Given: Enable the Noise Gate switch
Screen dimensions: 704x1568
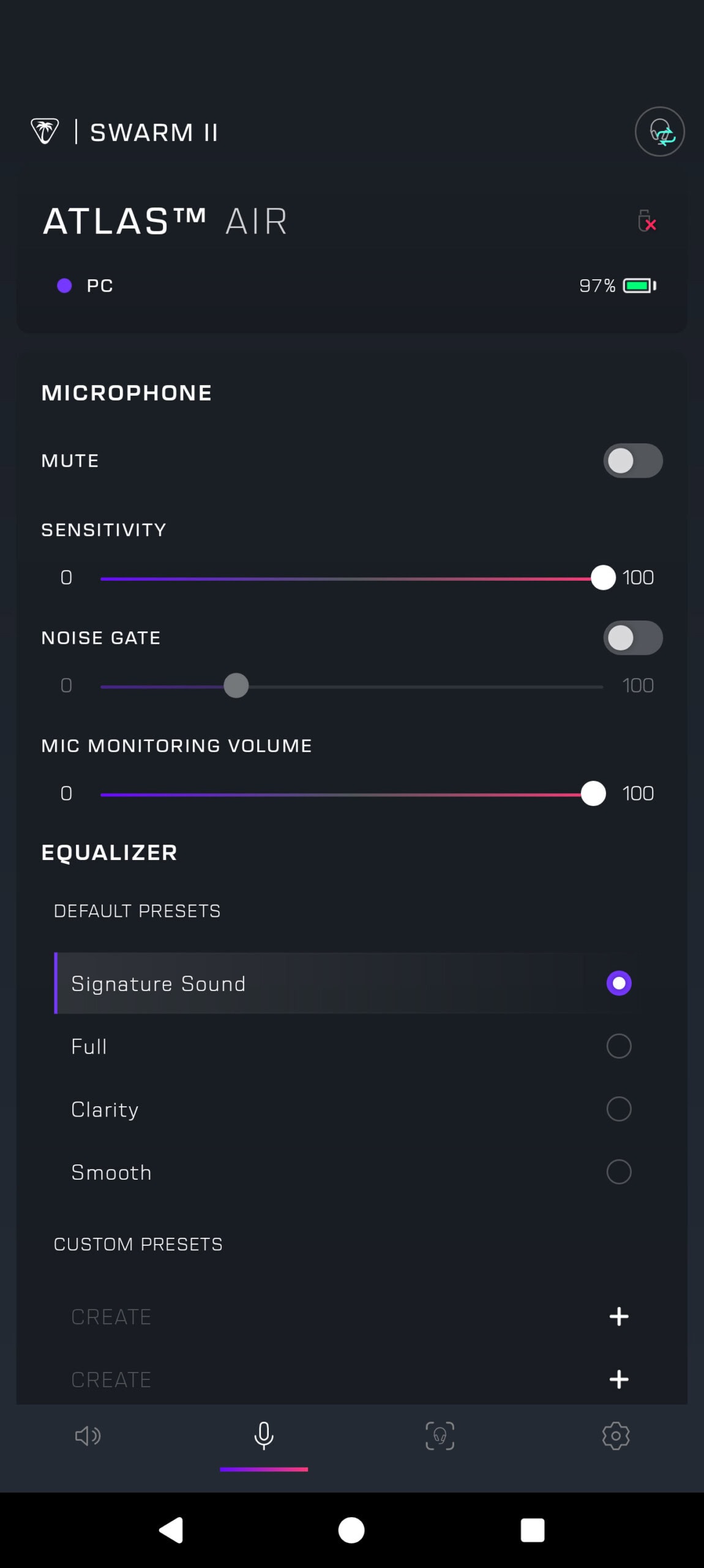Looking at the screenshot, I should 632,638.
